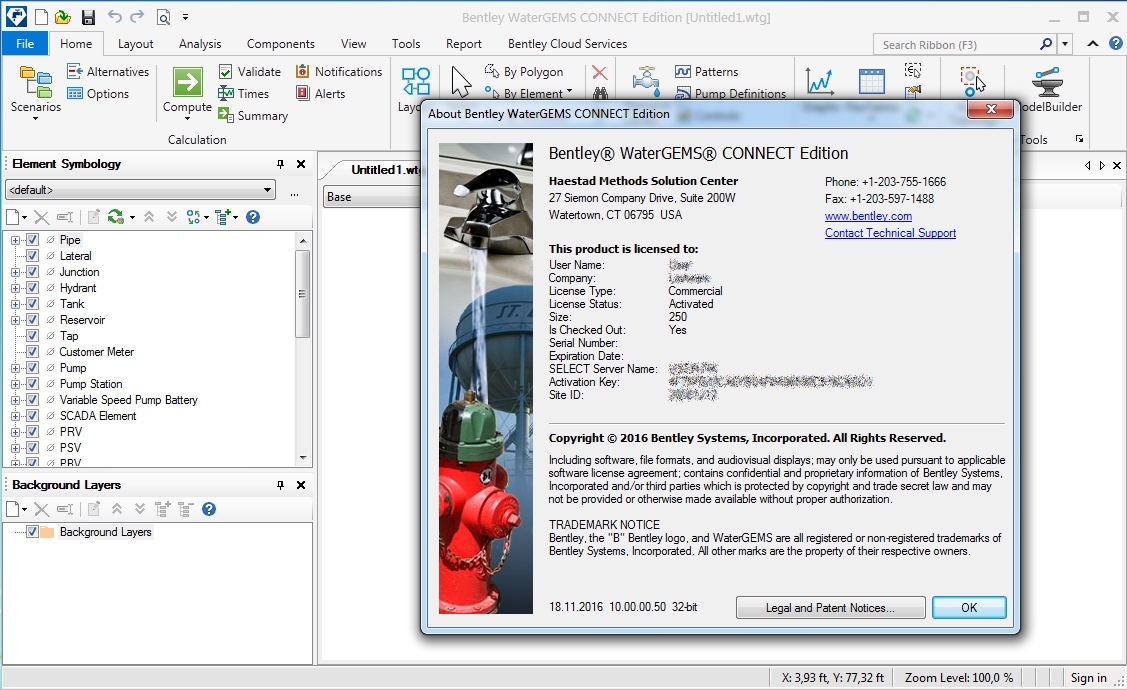Open Print Preview from quick access toolbar
Viewport: 1127px width, 690px height.
(x=163, y=17)
